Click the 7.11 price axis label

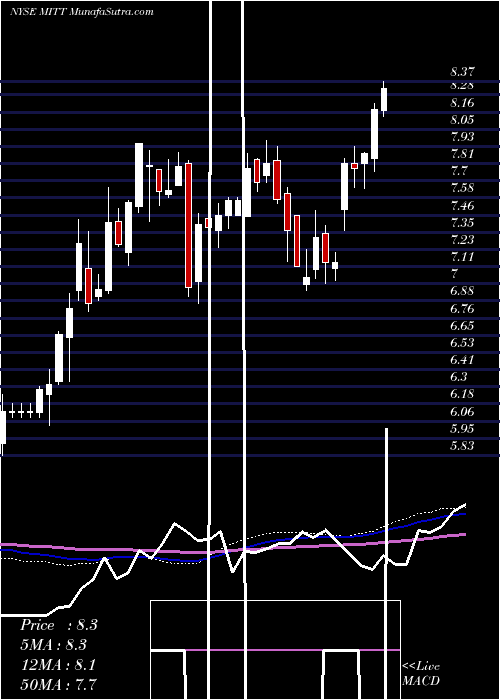coord(462,257)
